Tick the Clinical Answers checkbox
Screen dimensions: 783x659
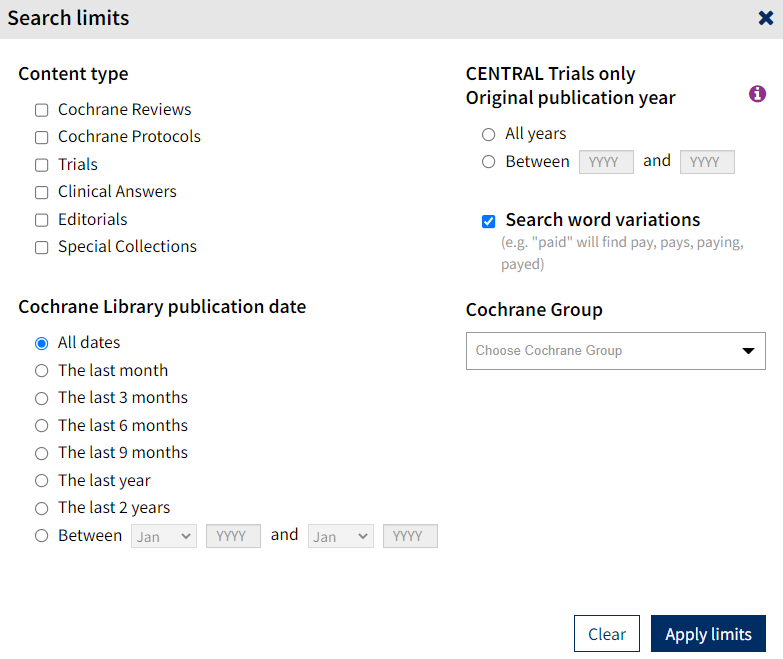pos(41,192)
